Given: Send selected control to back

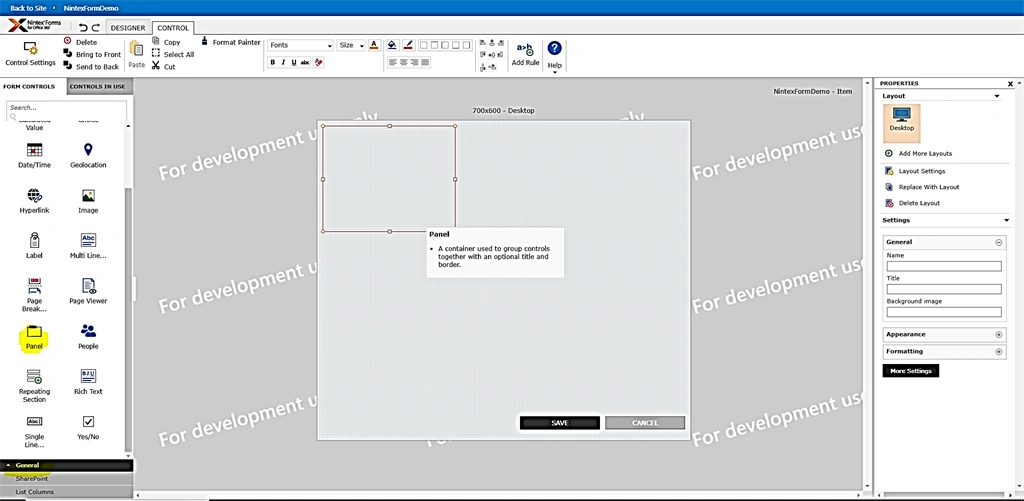Looking at the screenshot, I should (x=91, y=66).
